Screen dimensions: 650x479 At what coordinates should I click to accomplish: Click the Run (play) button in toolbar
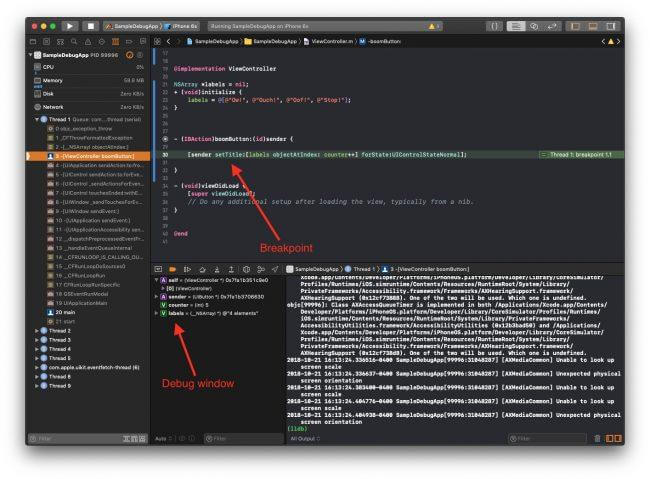[x=70, y=26]
